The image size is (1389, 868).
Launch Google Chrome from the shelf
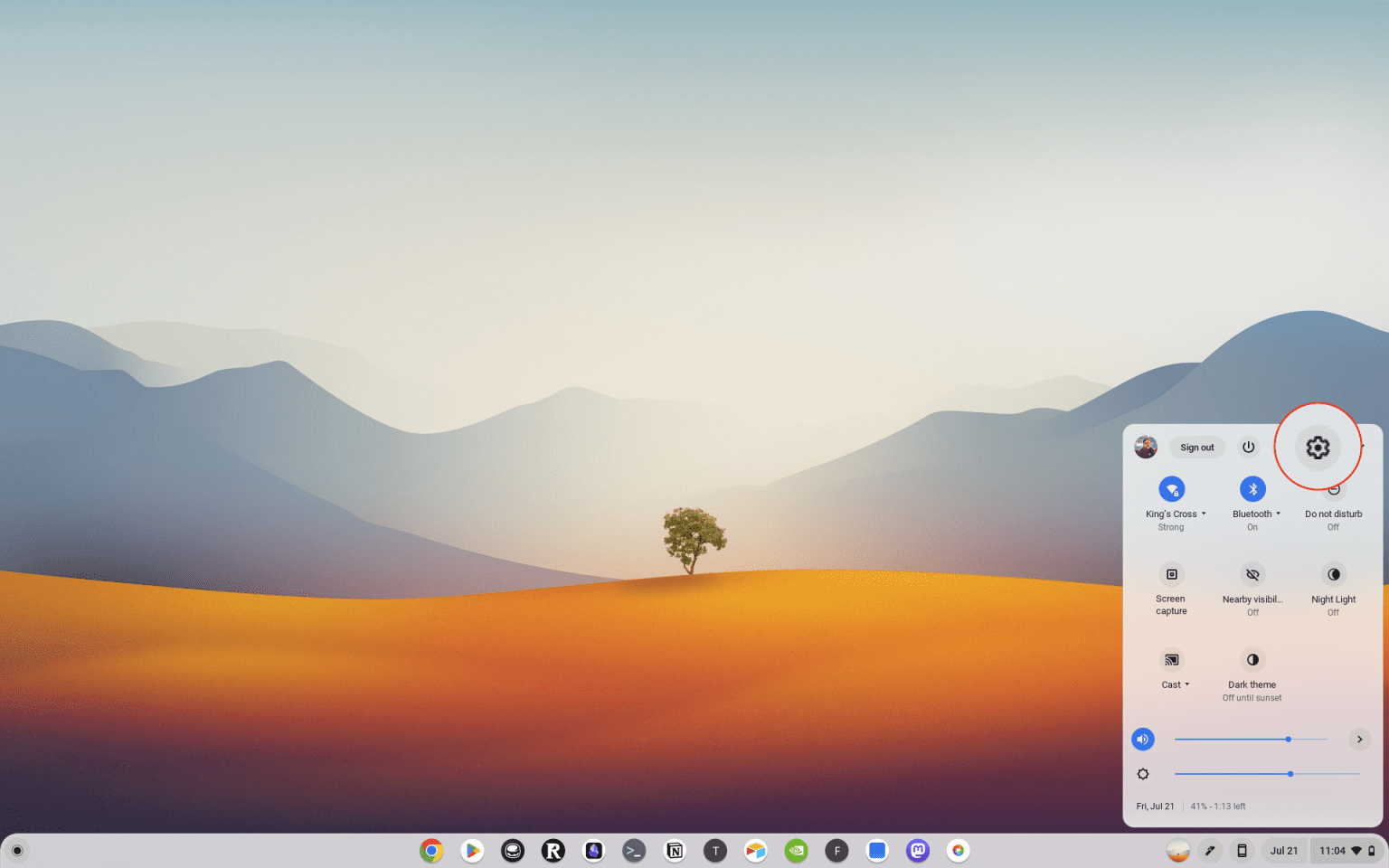click(x=431, y=850)
